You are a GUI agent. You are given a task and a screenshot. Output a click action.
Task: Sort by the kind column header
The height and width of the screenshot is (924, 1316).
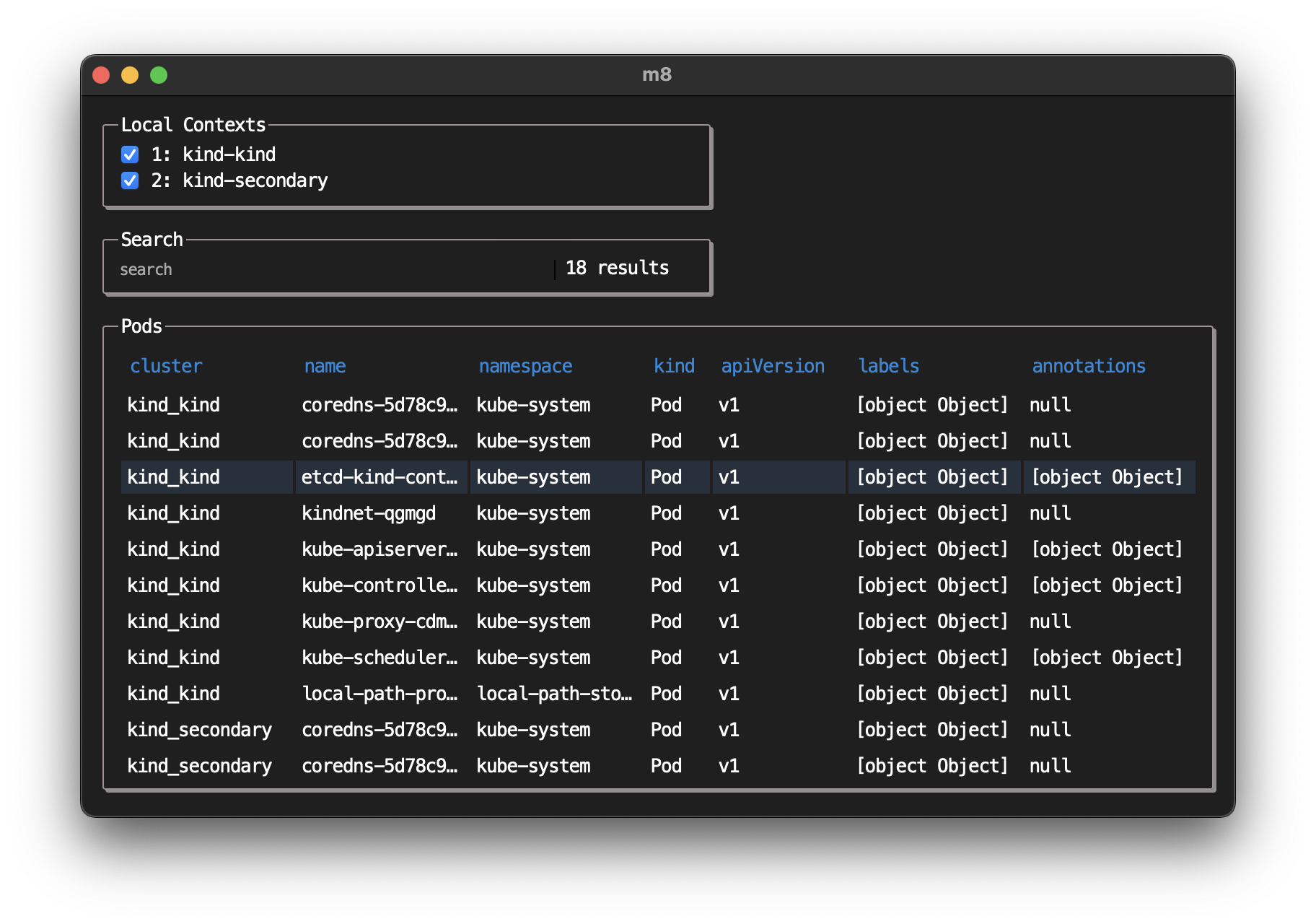(674, 366)
